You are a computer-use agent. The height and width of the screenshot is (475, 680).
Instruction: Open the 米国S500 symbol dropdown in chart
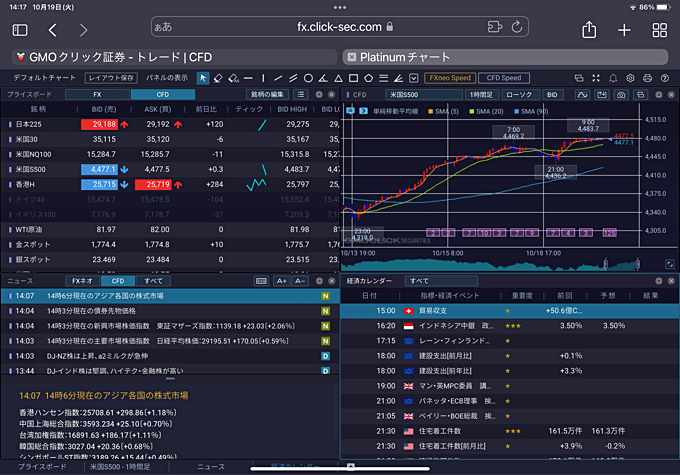tap(424, 95)
